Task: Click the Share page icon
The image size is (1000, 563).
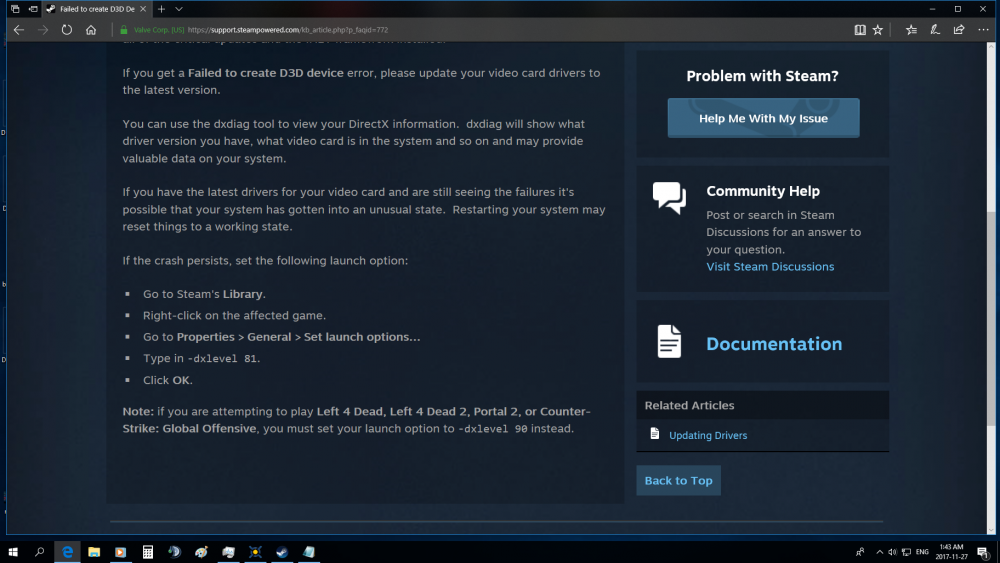Action: pyautogui.click(x=959, y=30)
